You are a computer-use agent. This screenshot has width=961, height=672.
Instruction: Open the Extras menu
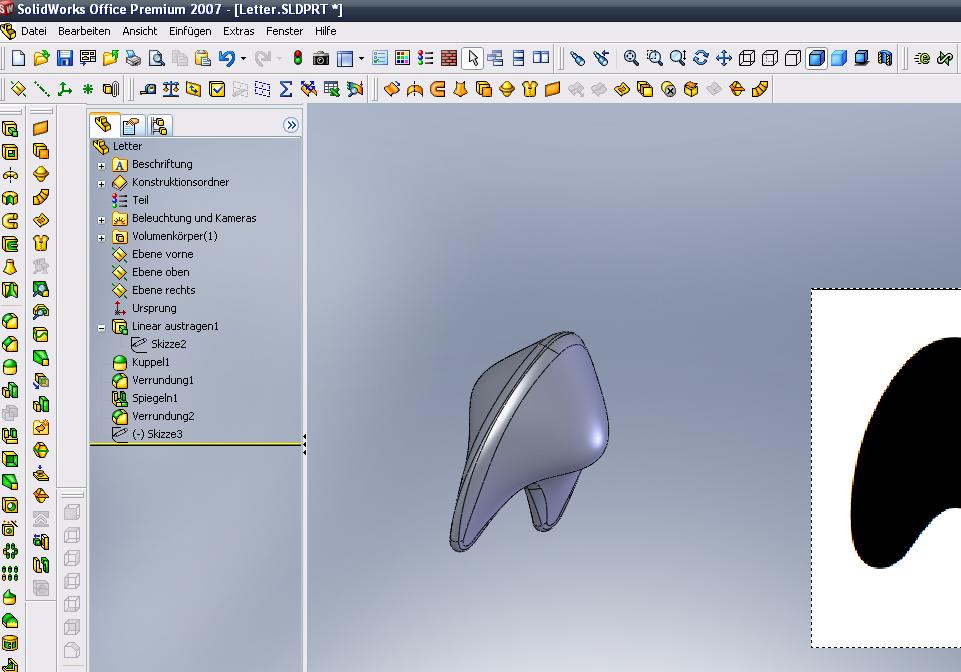pyautogui.click(x=238, y=31)
